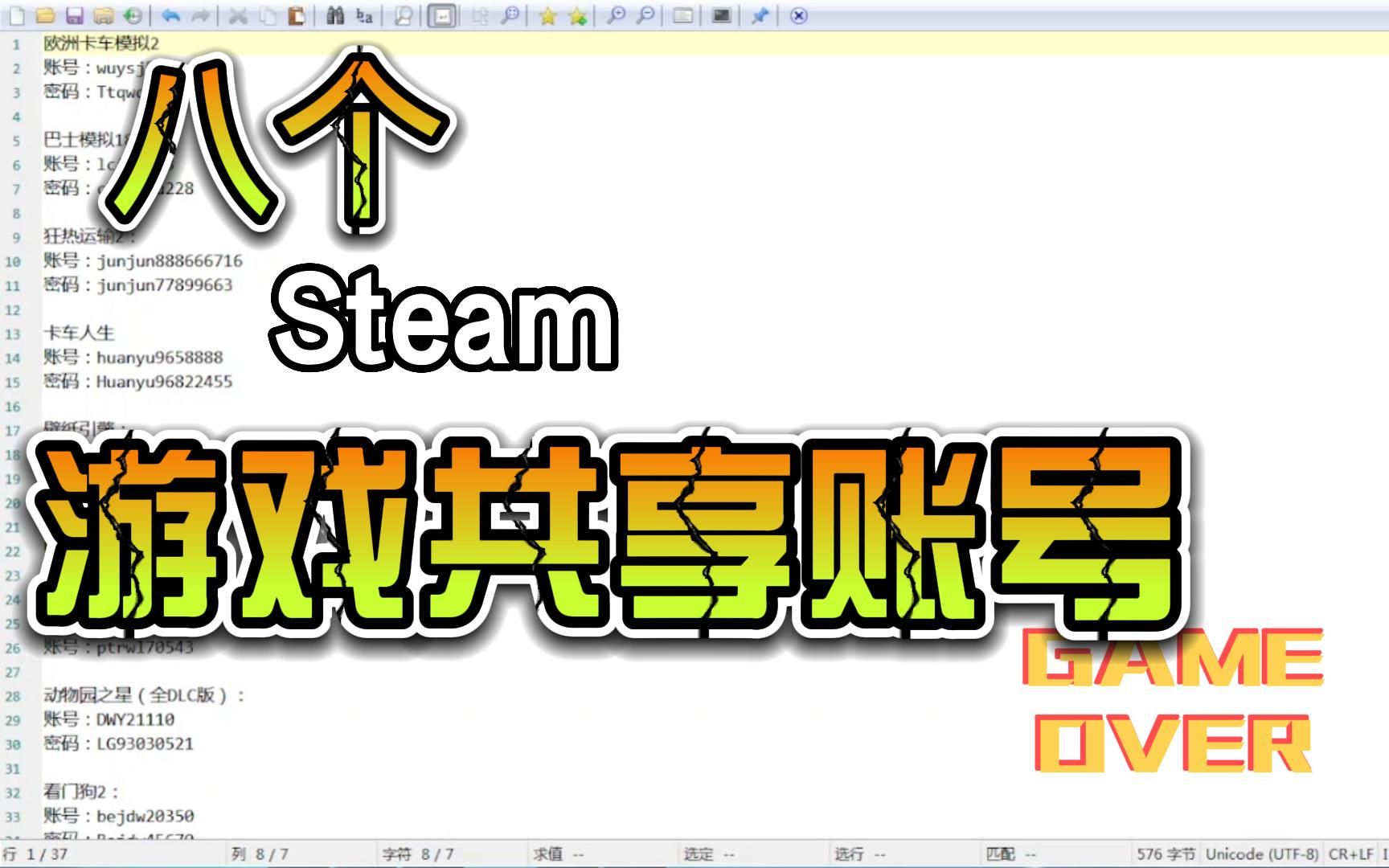
Task: Click the password text LG93030521
Action: (145, 743)
